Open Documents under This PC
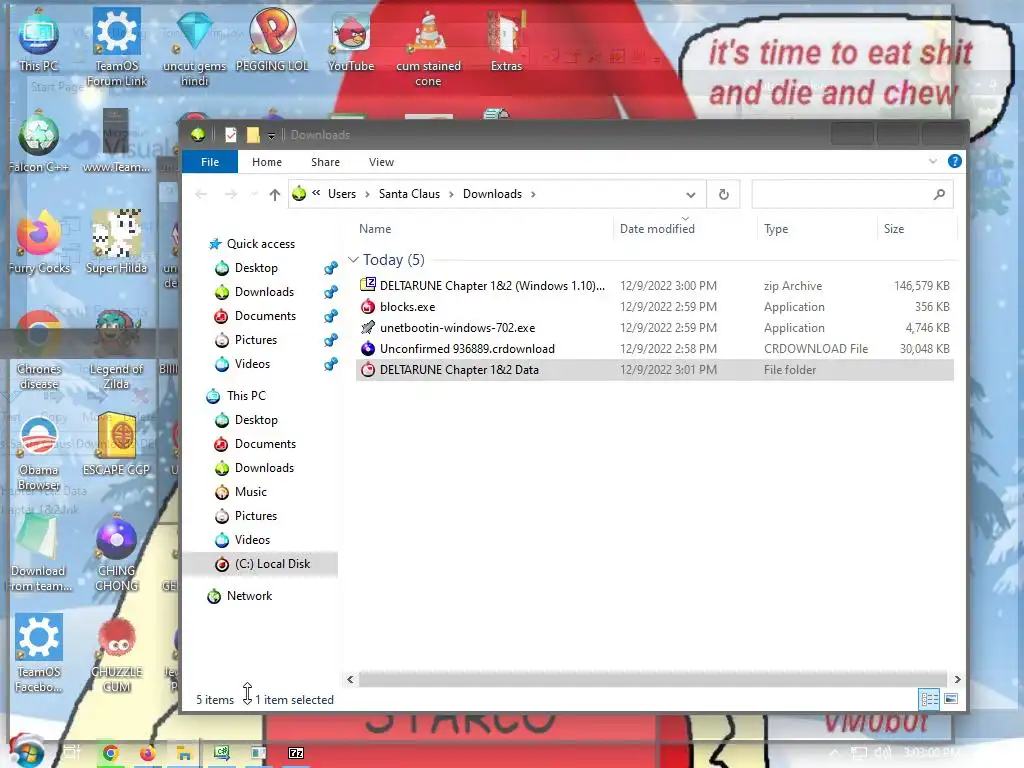Screen dimensions: 1024x768 [x=264, y=444]
